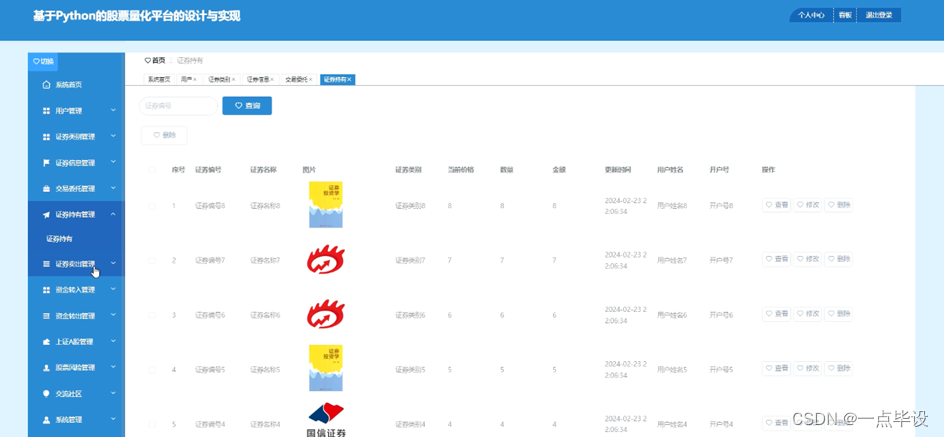Focus the 证券编号 search input field
Screen dimensions: 944x437
click(178, 106)
